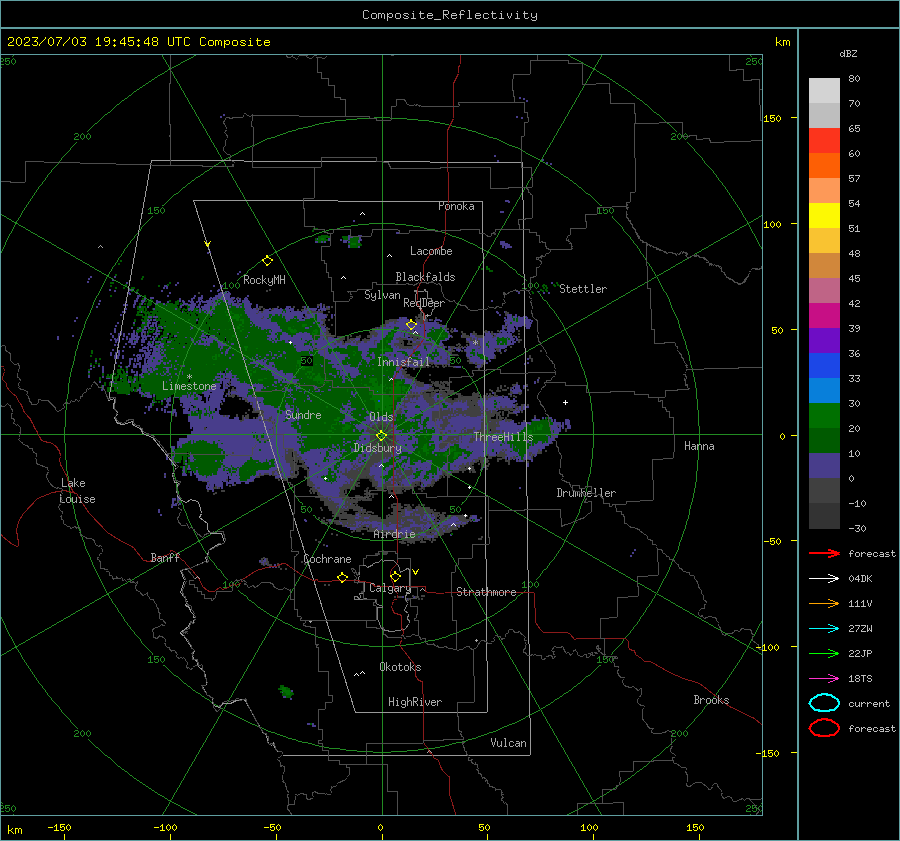Click the Cochrane label
This screenshot has height=841, width=900.
[327, 559]
